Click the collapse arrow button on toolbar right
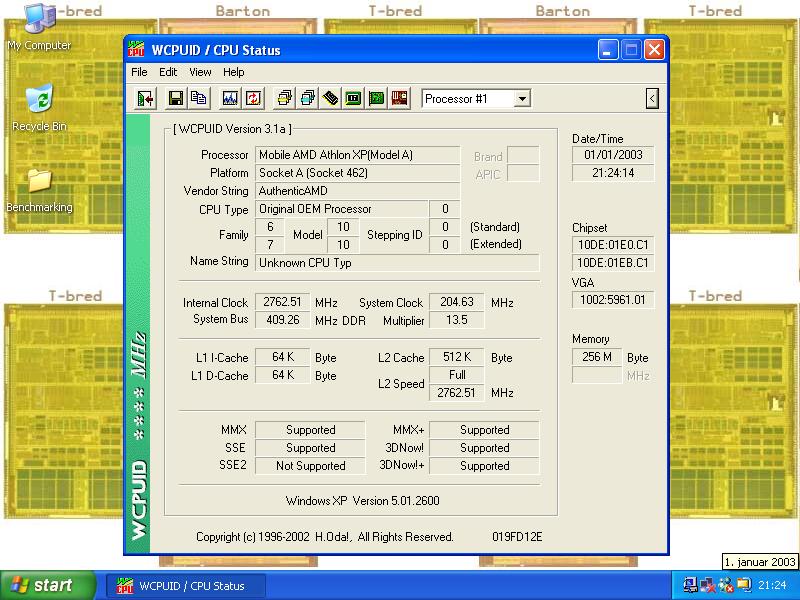The image size is (800, 600). [x=652, y=98]
